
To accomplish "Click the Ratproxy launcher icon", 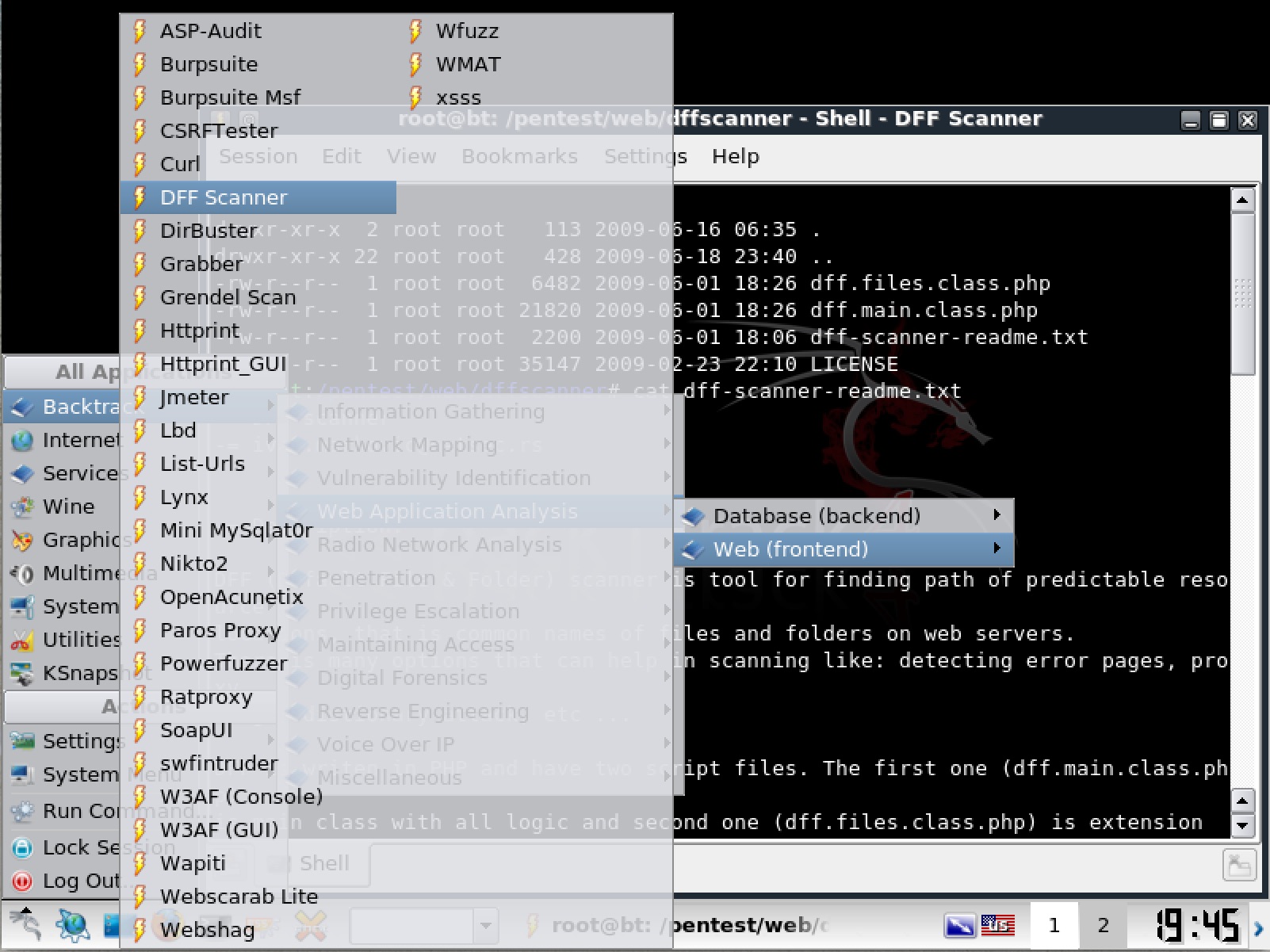I will 140,697.
